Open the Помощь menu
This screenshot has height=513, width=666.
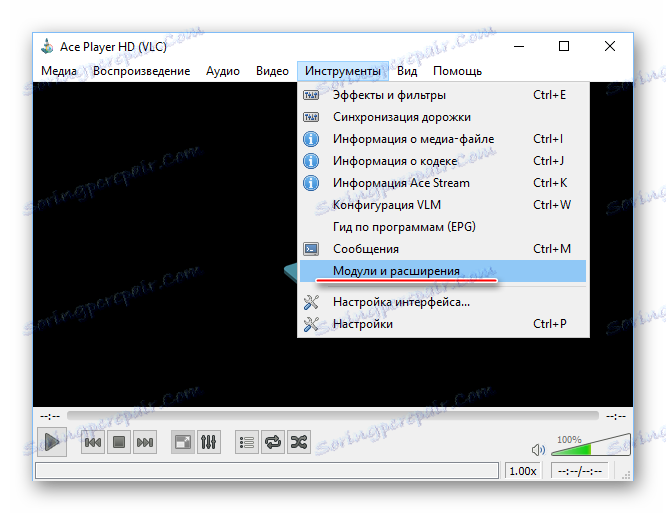(x=457, y=71)
